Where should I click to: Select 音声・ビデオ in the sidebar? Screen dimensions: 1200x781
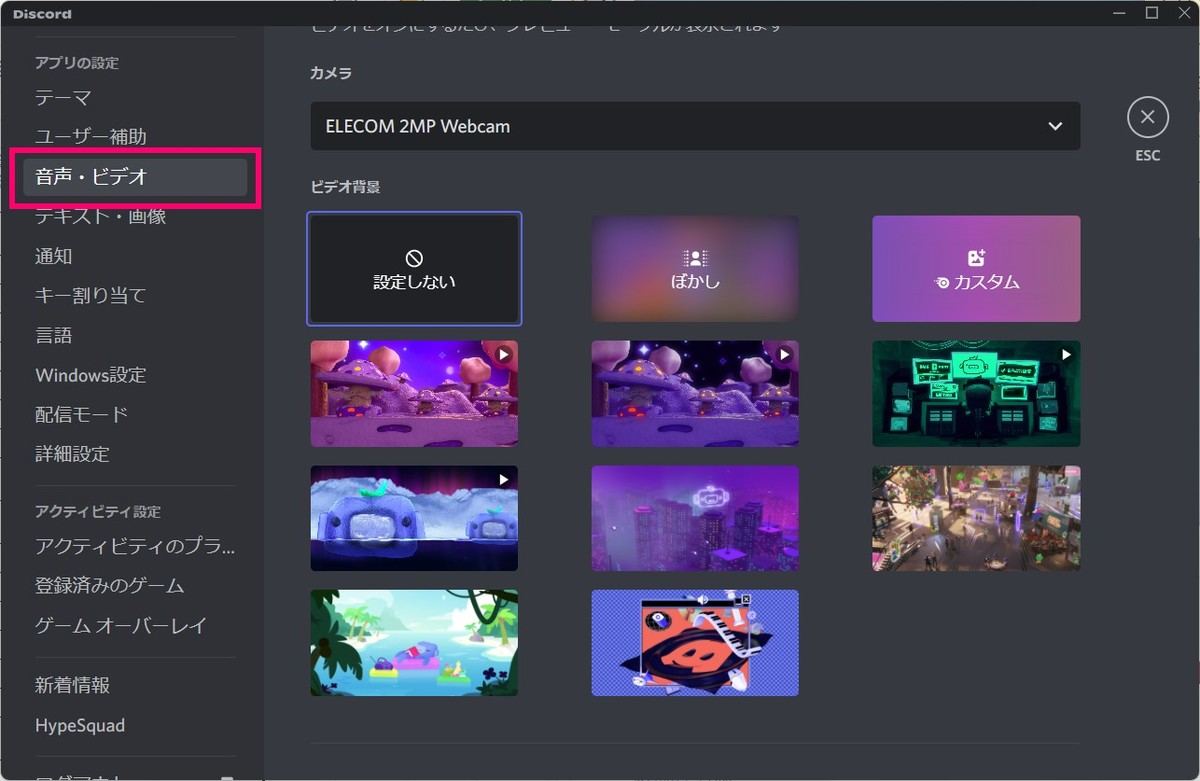(x=135, y=177)
